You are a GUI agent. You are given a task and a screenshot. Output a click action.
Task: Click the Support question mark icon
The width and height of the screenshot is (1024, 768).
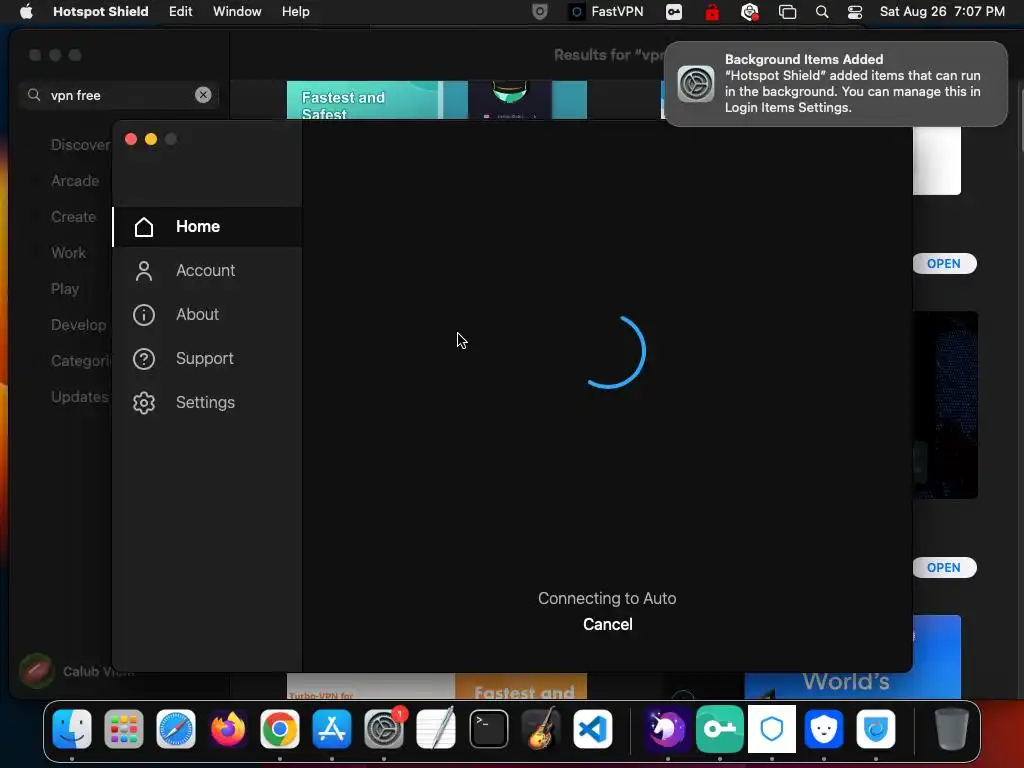point(144,359)
